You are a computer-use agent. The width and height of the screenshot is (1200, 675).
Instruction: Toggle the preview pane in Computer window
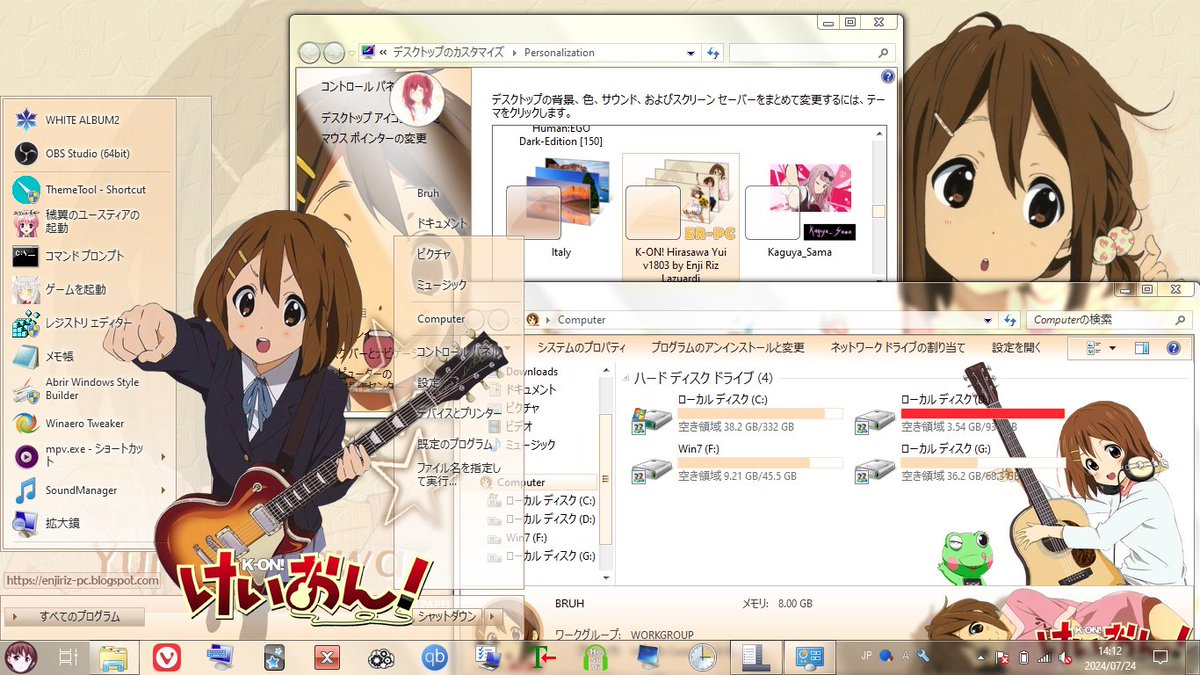click(1142, 348)
